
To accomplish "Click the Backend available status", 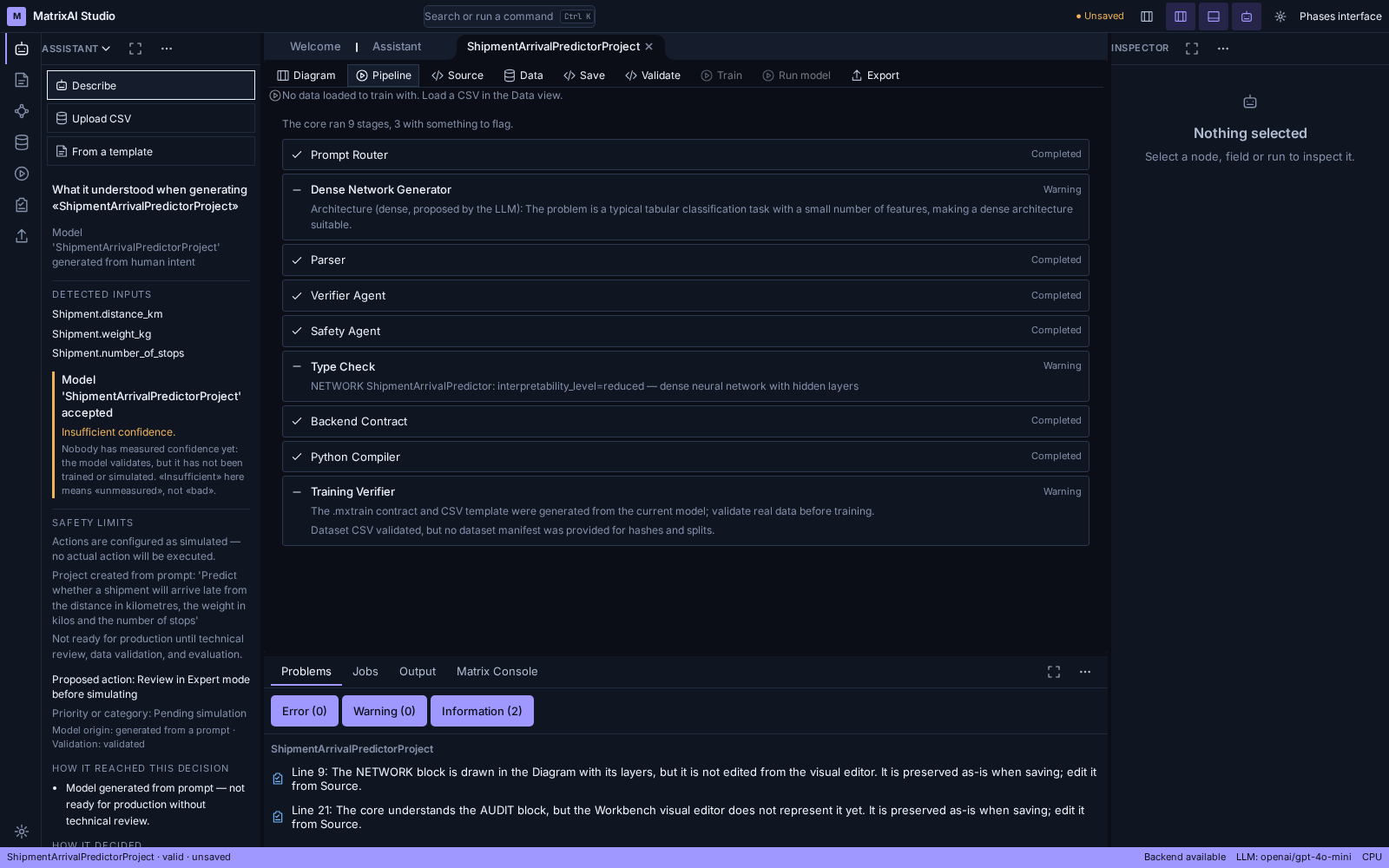I will 1185,857.
